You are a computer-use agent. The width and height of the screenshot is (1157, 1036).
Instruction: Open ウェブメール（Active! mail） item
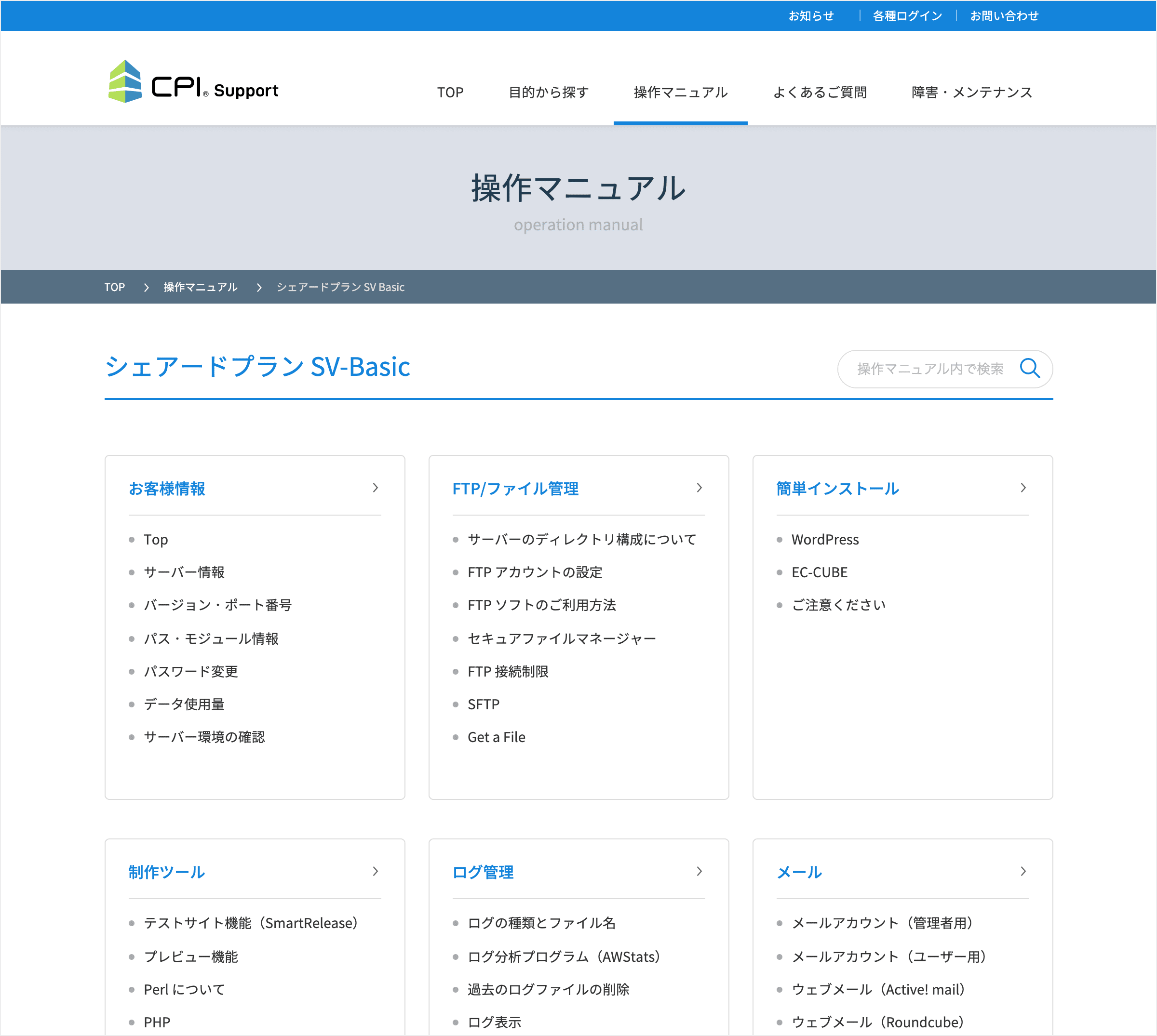point(878,989)
